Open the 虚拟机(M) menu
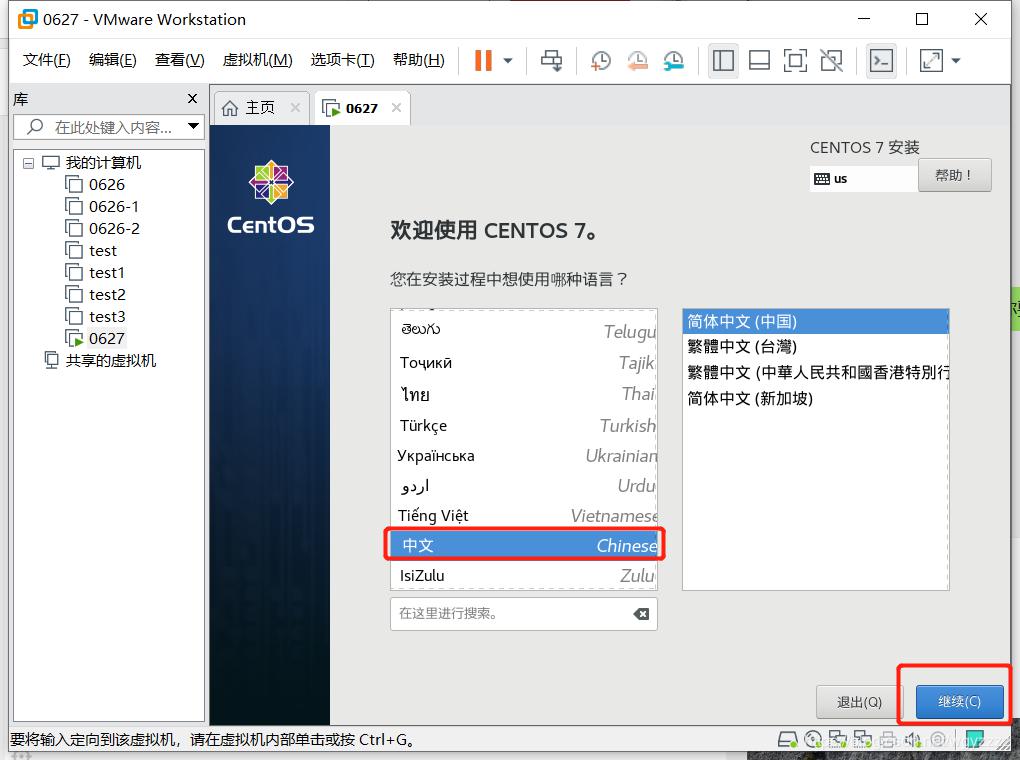 (x=257, y=60)
